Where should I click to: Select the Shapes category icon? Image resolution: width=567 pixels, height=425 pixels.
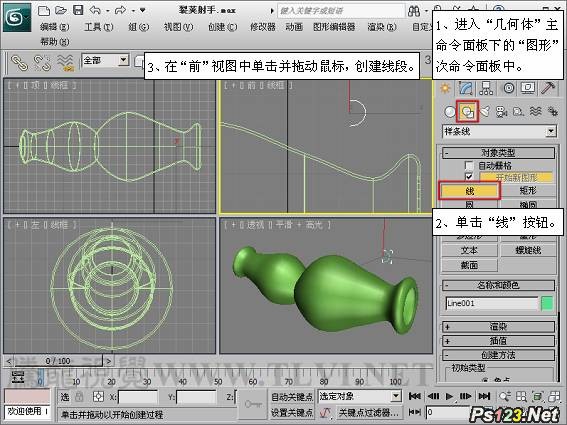pos(468,112)
